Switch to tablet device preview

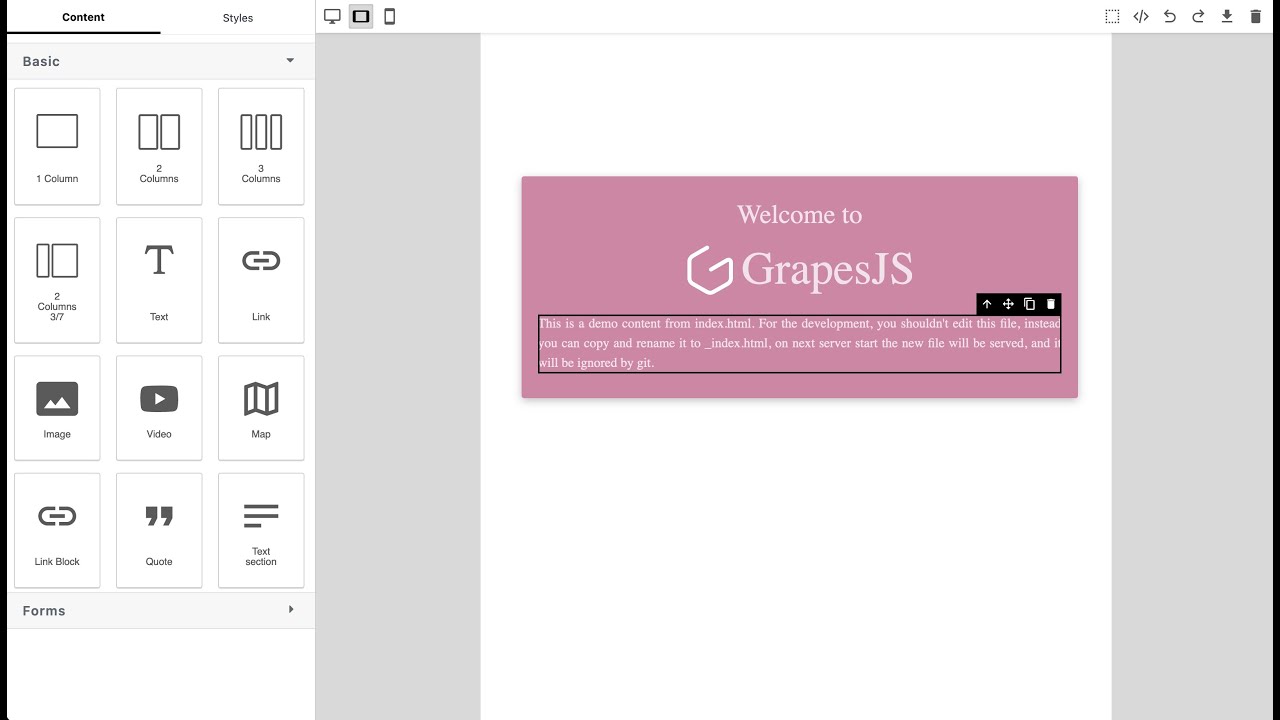coord(361,16)
